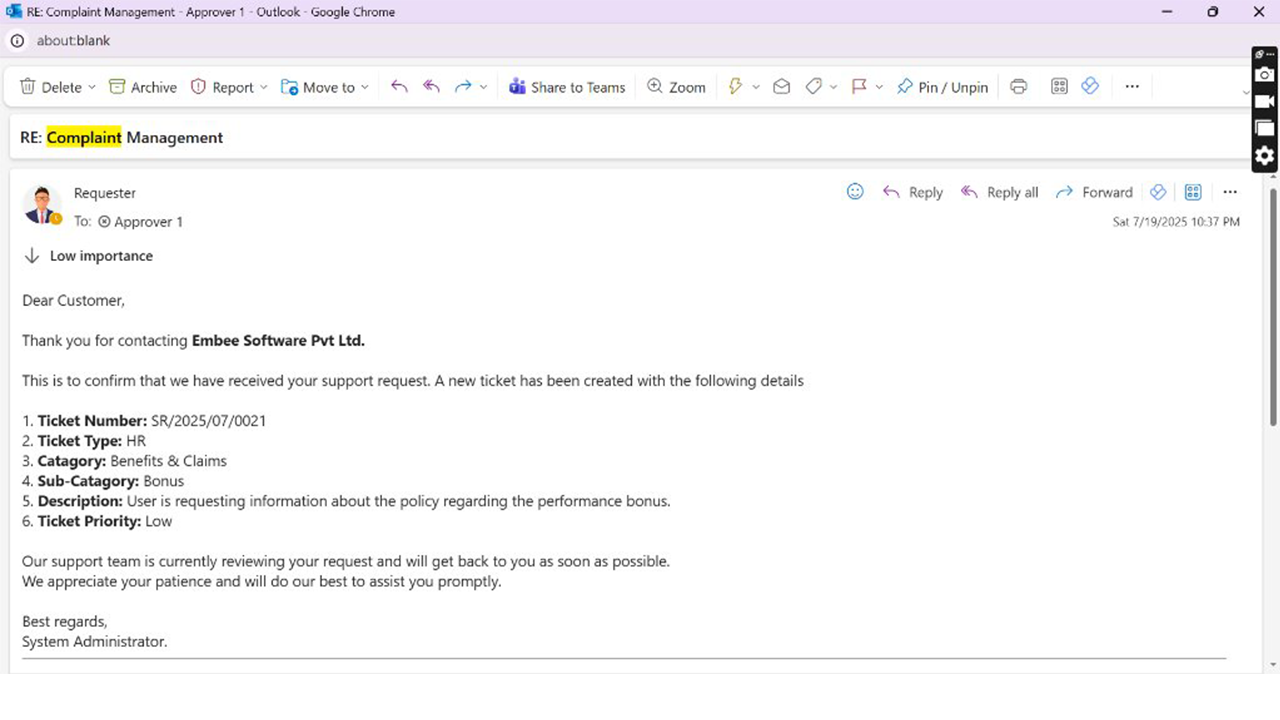Click the Apps grid icon in message header

1193,192
